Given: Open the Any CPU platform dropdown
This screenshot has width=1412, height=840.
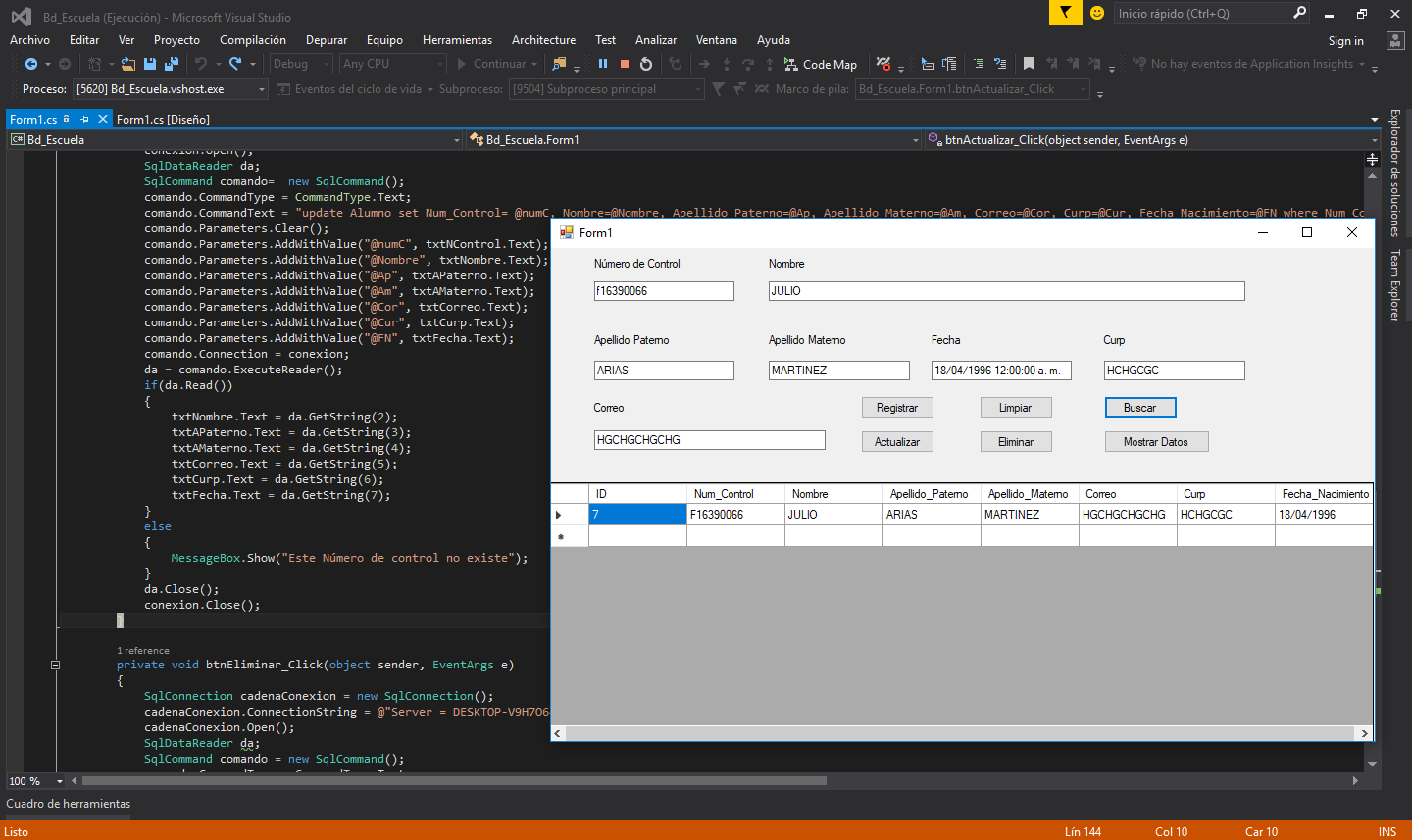Looking at the screenshot, I should pyautogui.click(x=393, y=64).
